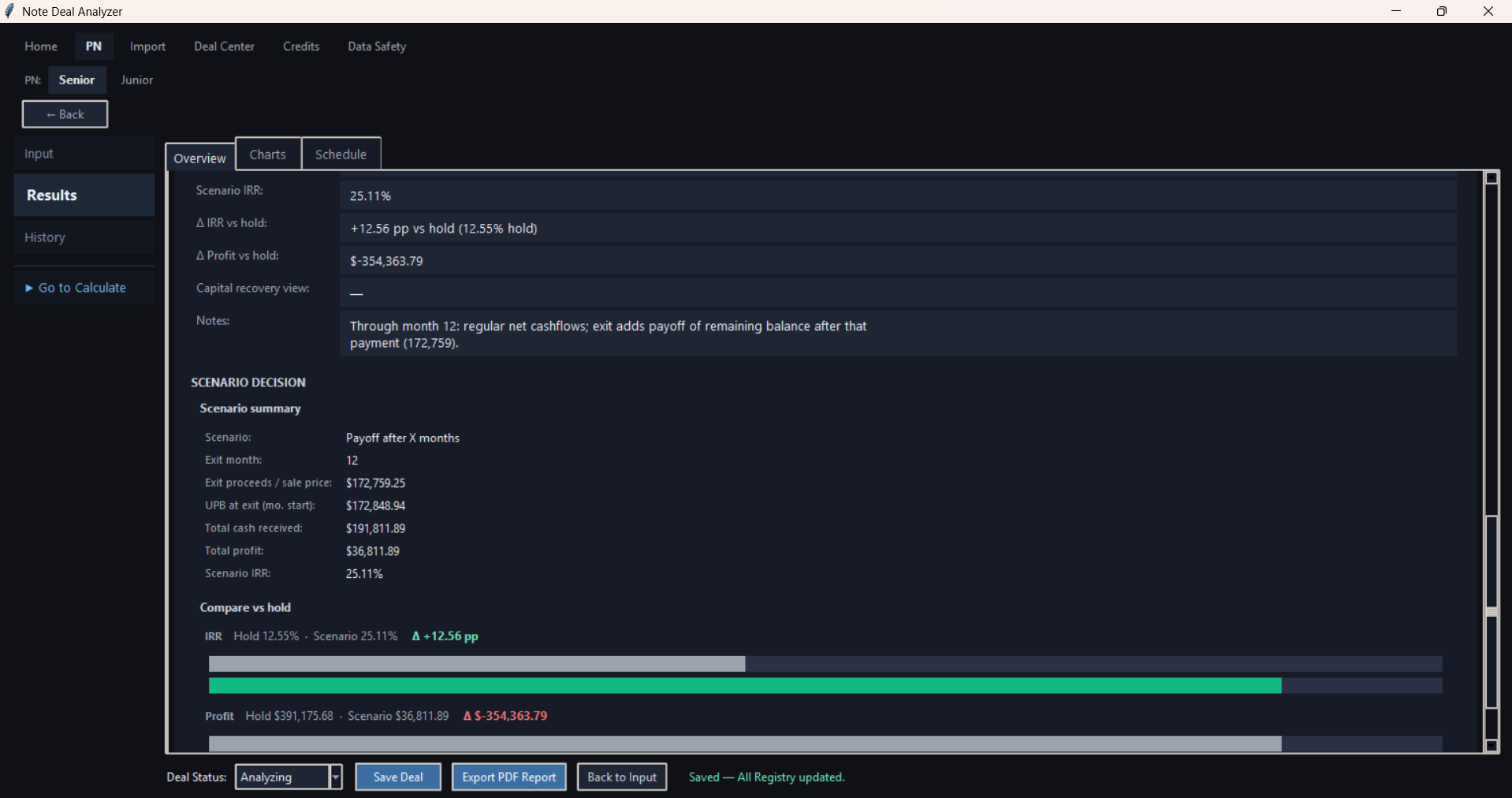Open the Input sidebar section
The height and width of the screenshot is (798, 1512).
pyautogui.click(x=84, y=154)
